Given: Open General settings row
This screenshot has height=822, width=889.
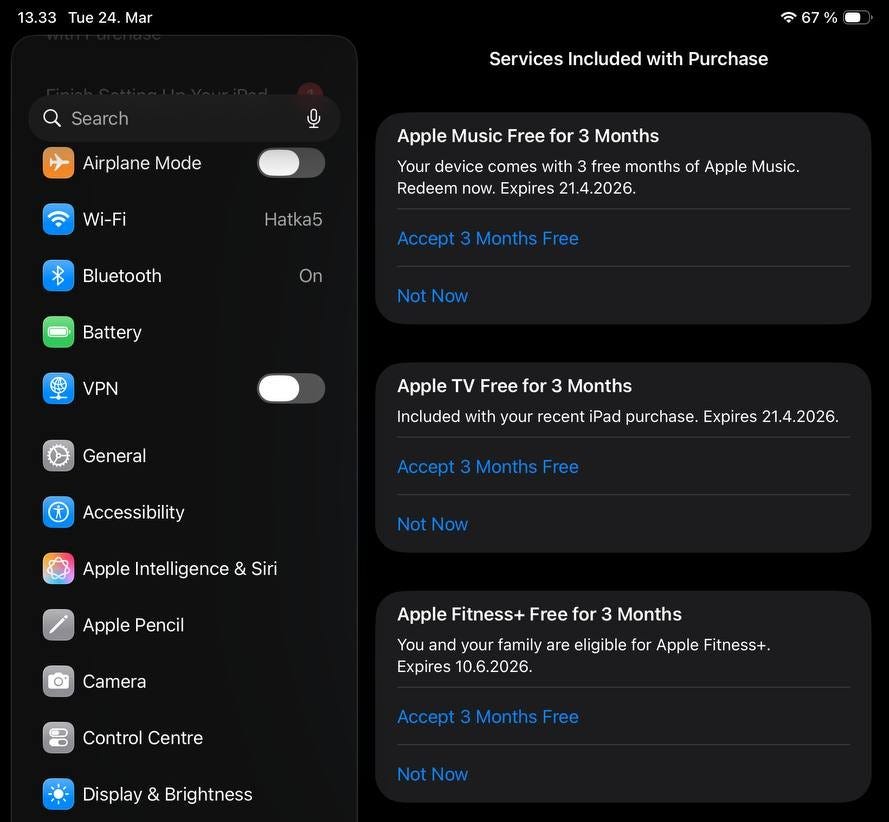Looking at the screenshot, I should pos(184,455).
